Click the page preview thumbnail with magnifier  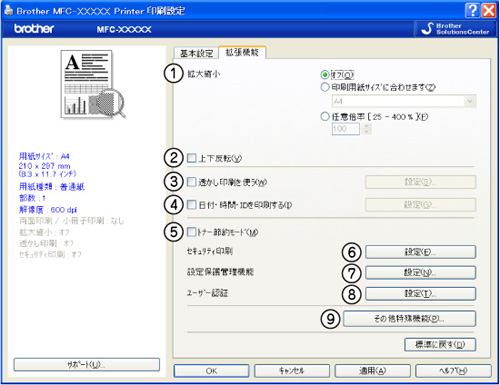tap(93, 84)
